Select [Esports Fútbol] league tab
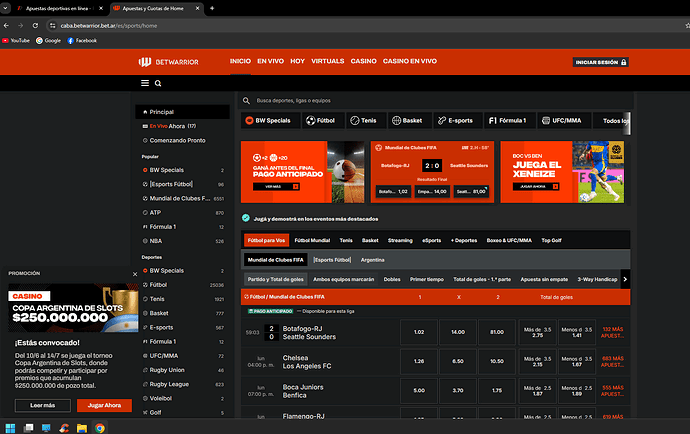The height and width of the screenshot is (434, 690). (332, 260)
